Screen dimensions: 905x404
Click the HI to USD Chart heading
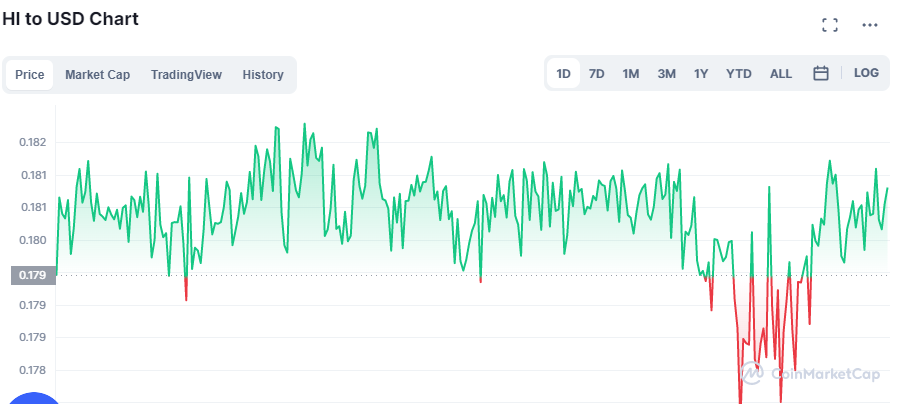click(70, 19)
